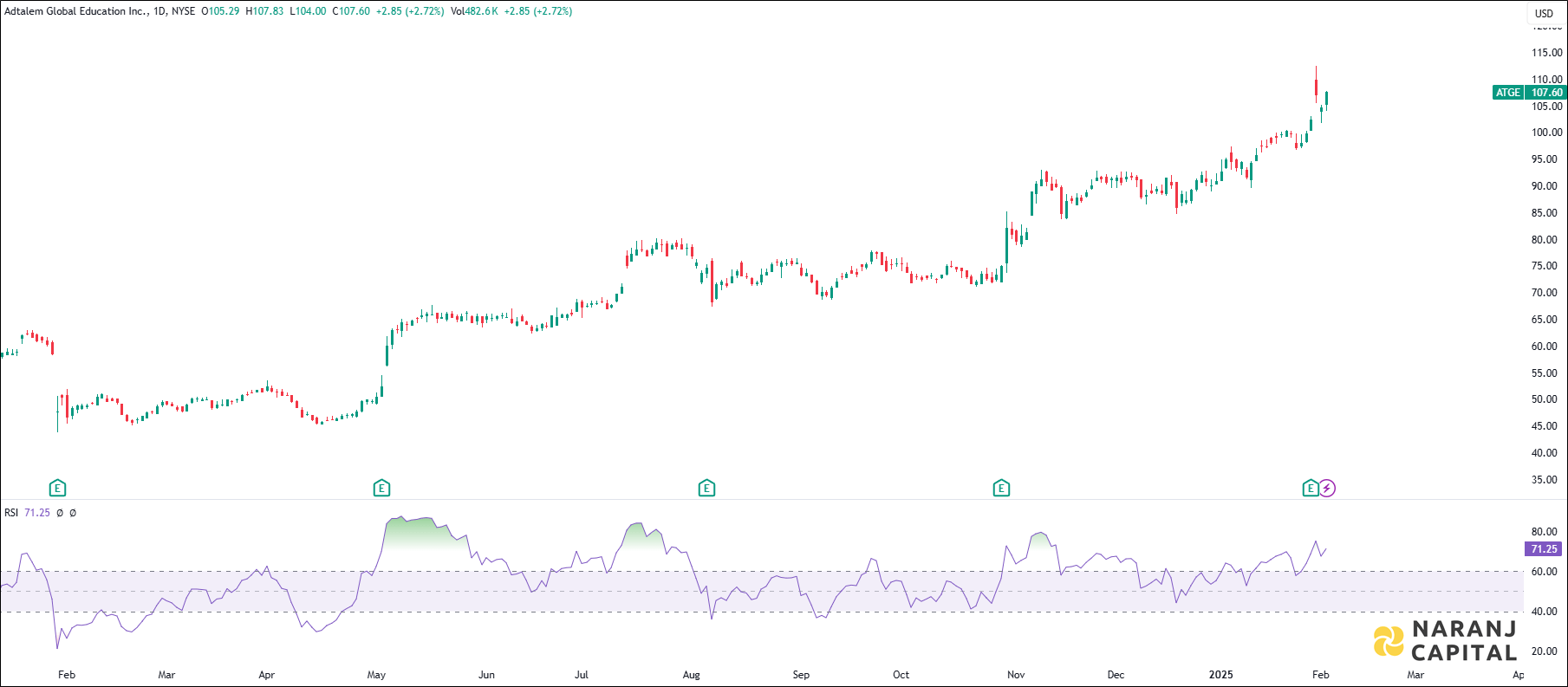Screen dimensions: 1568x687
Task: Click the purple 71.25 RSI value tag on the axis
Action: pyautogui.click(x=1544, y=549)
